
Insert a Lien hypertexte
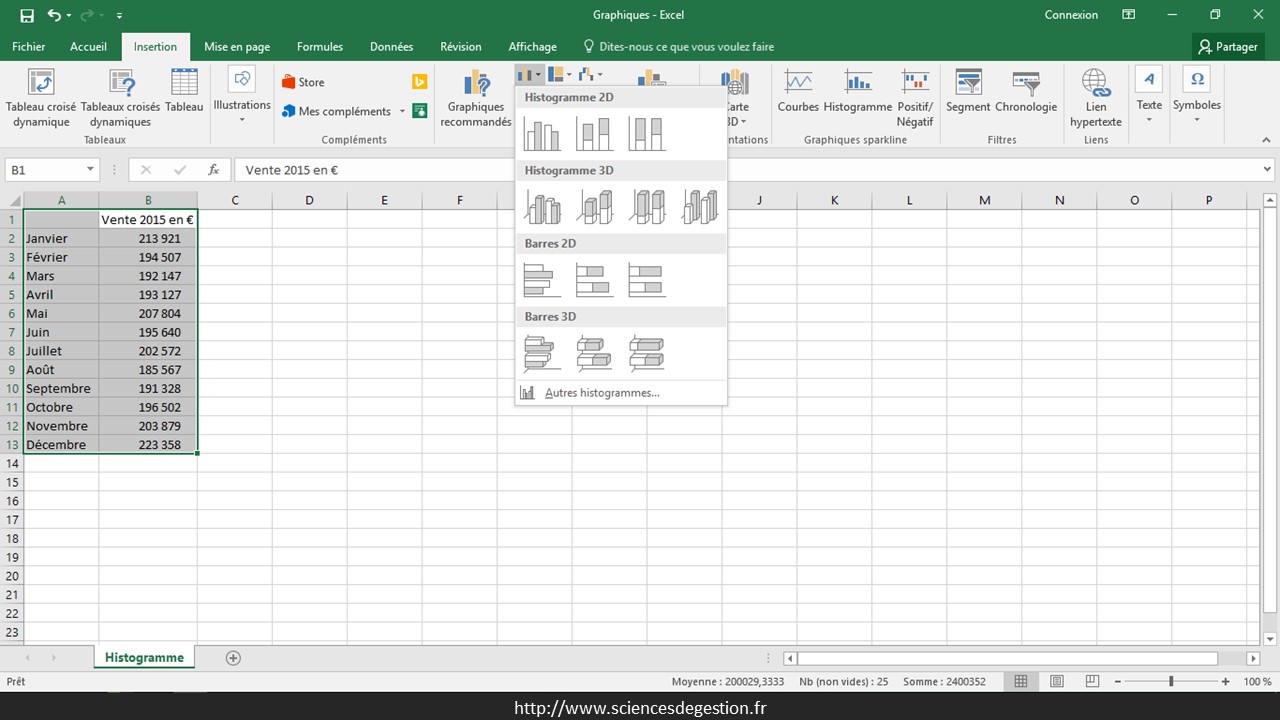(1095, 98)
